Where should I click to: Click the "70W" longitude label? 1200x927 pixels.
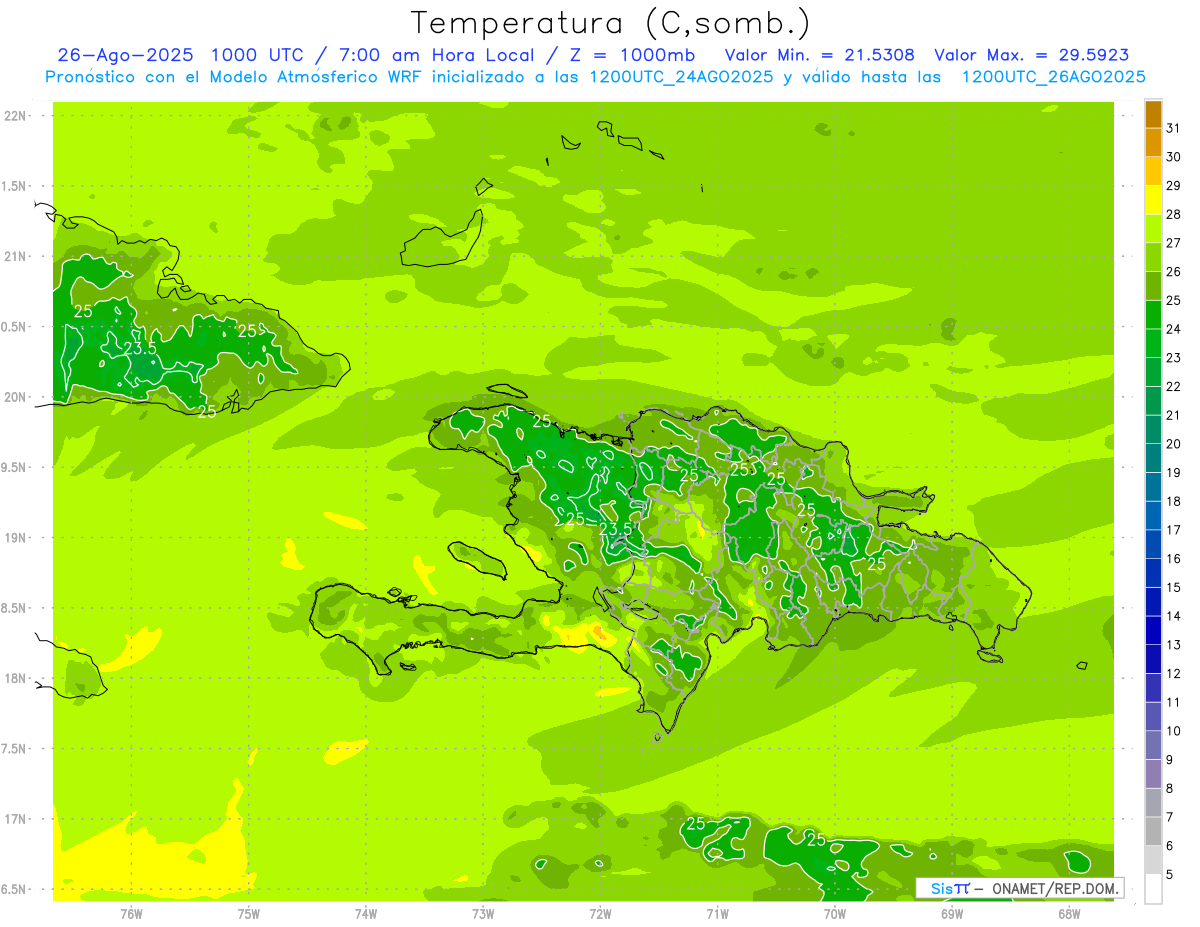(834, 913)
